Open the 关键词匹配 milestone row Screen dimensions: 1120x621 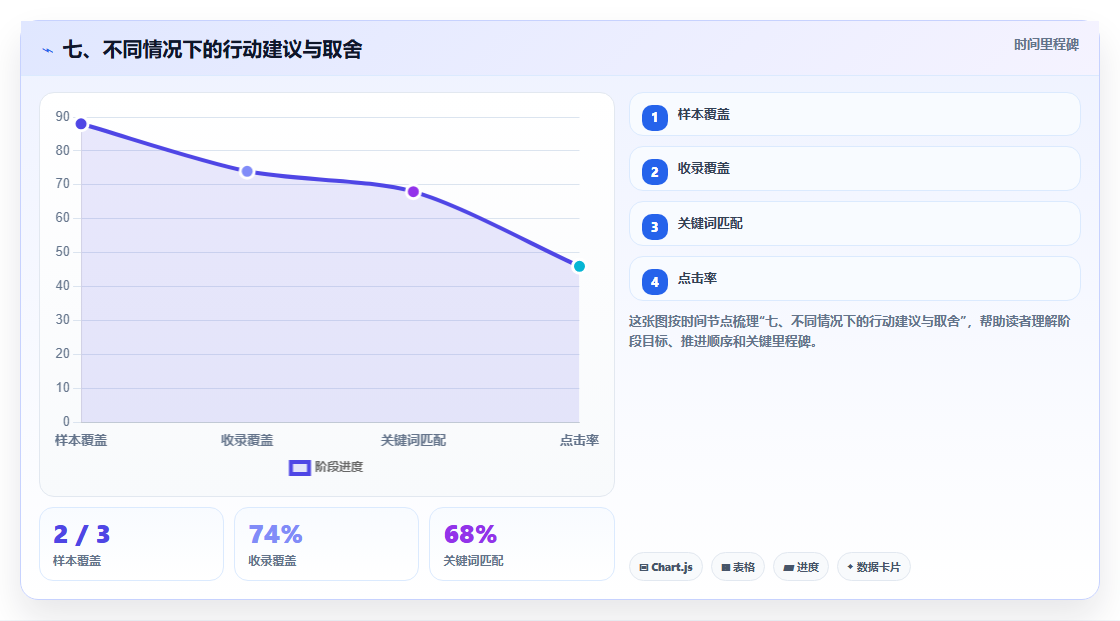point(854,224)
